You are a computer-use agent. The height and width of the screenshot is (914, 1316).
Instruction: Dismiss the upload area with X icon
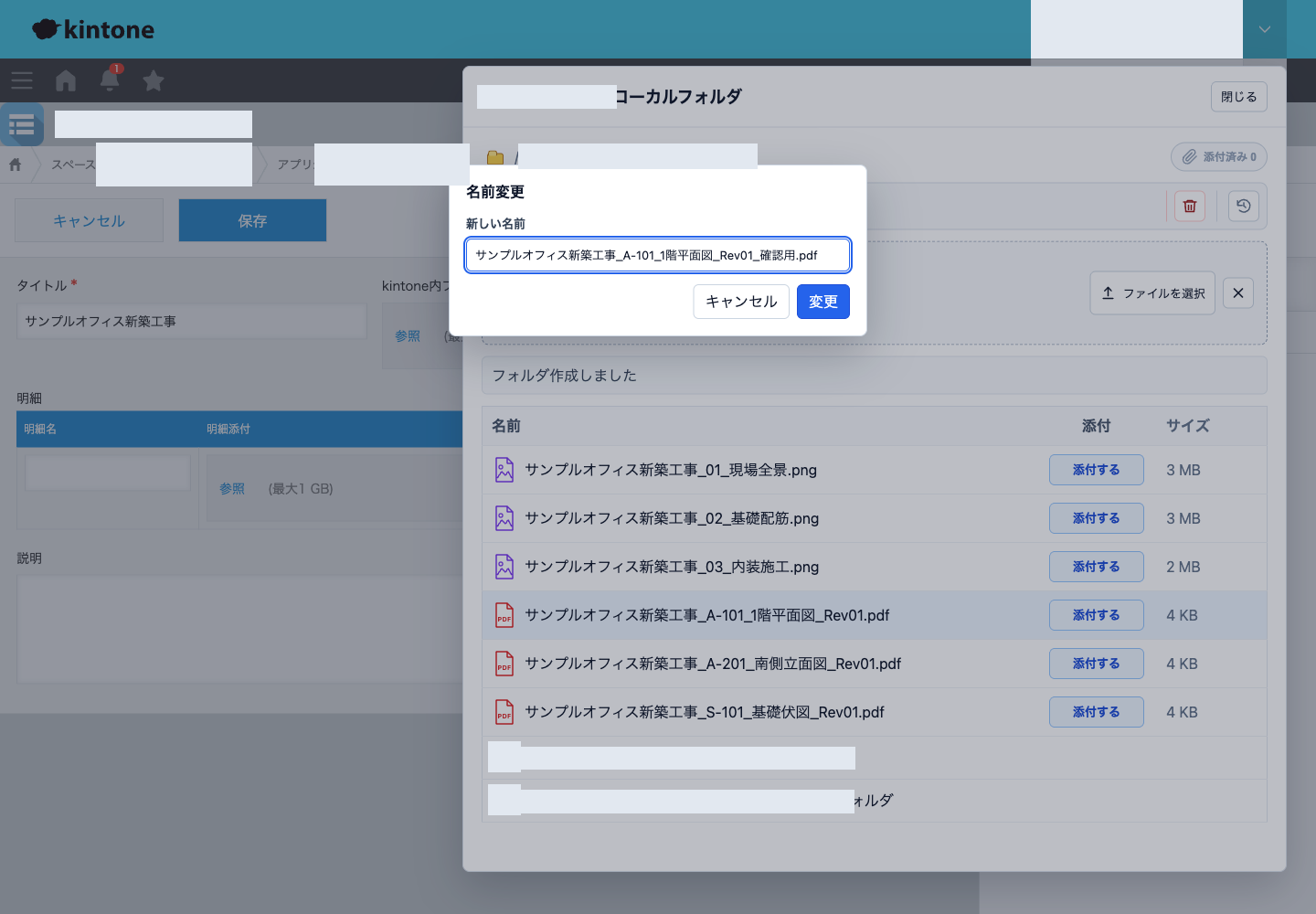tap(1238, 293)
